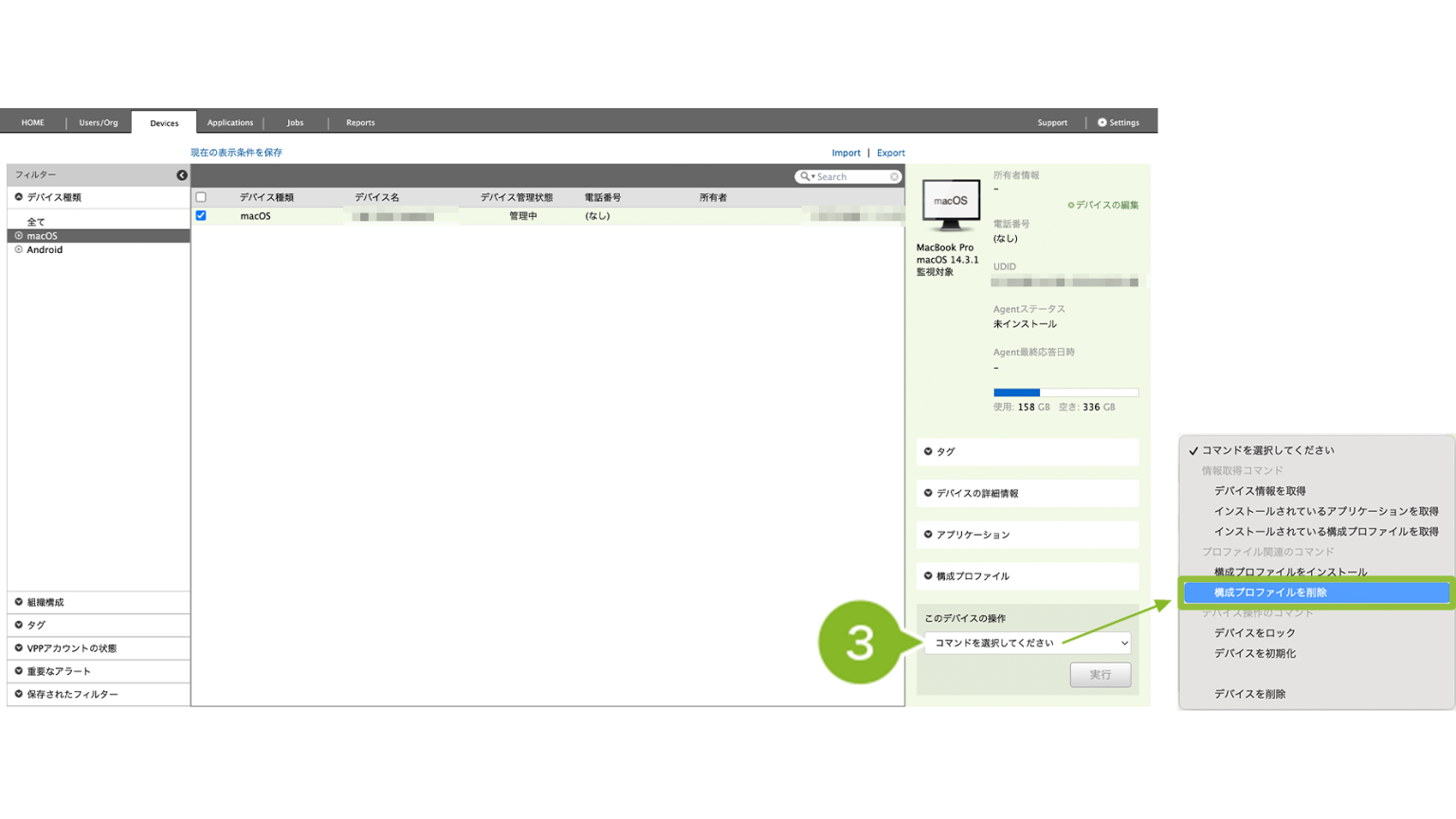Collapse the フィルター panel with the arrow icon

click(182, 175)
